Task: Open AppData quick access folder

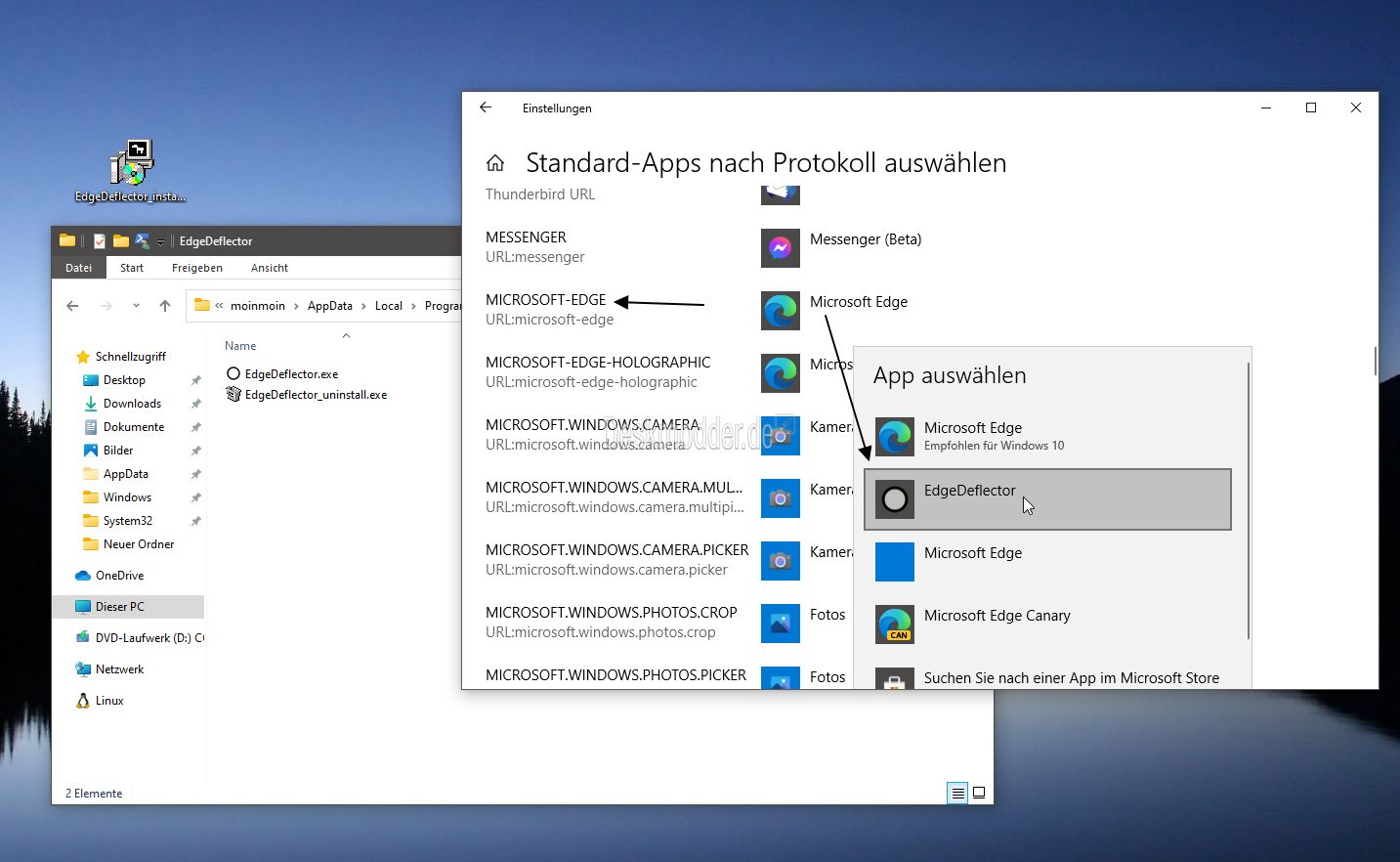Action: tap(116, 474)
